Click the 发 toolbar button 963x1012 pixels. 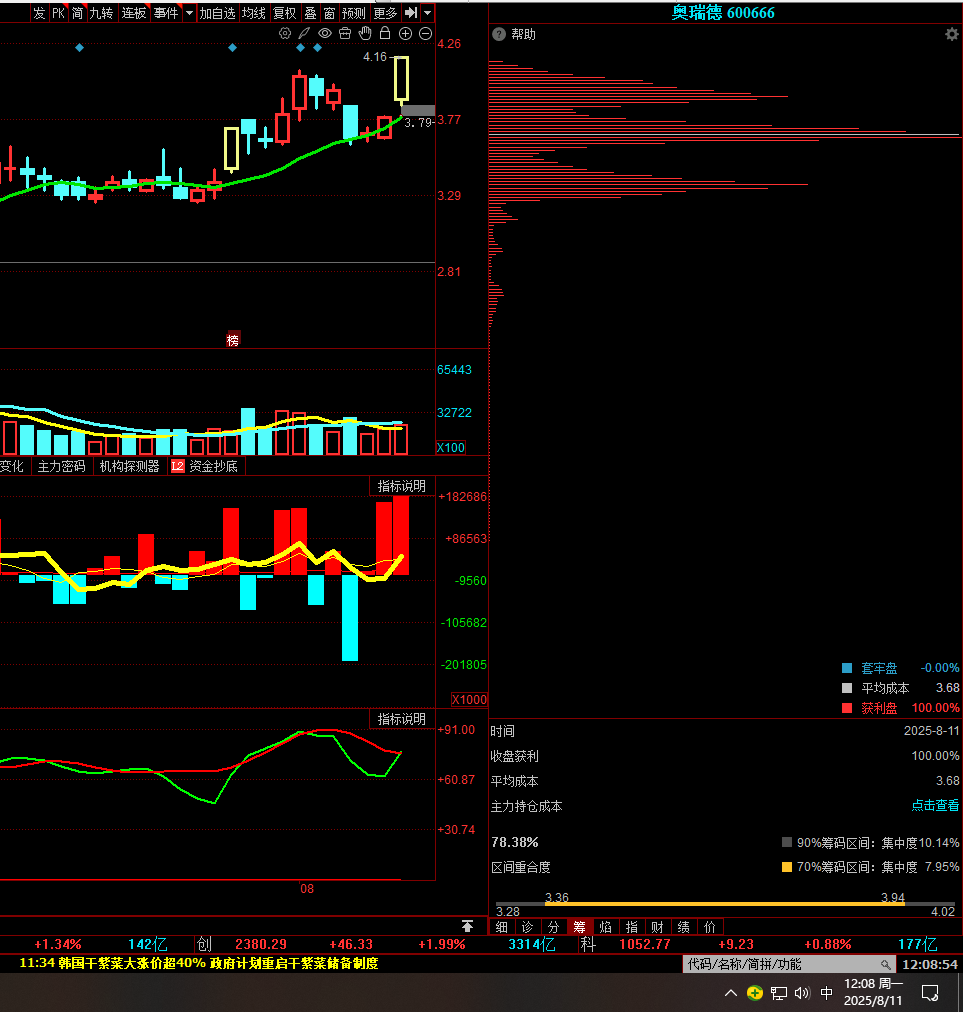(39, 13)
